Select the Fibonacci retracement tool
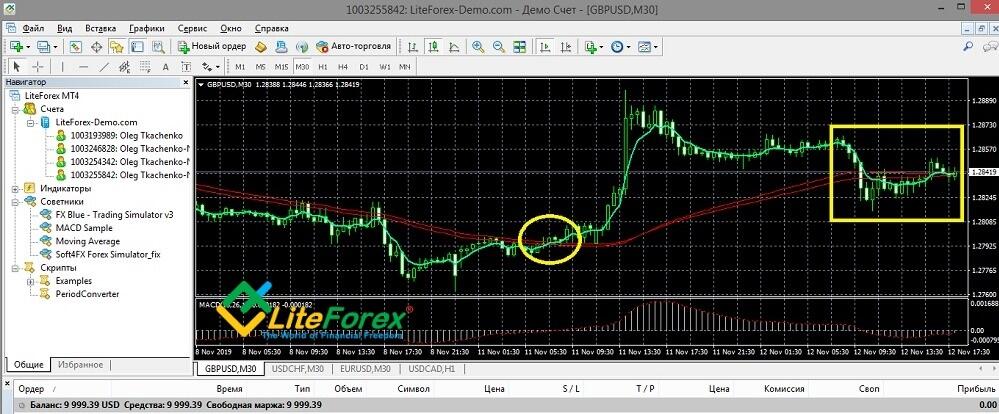Screen dimensions: 999x414 click(x=145, y=66)
